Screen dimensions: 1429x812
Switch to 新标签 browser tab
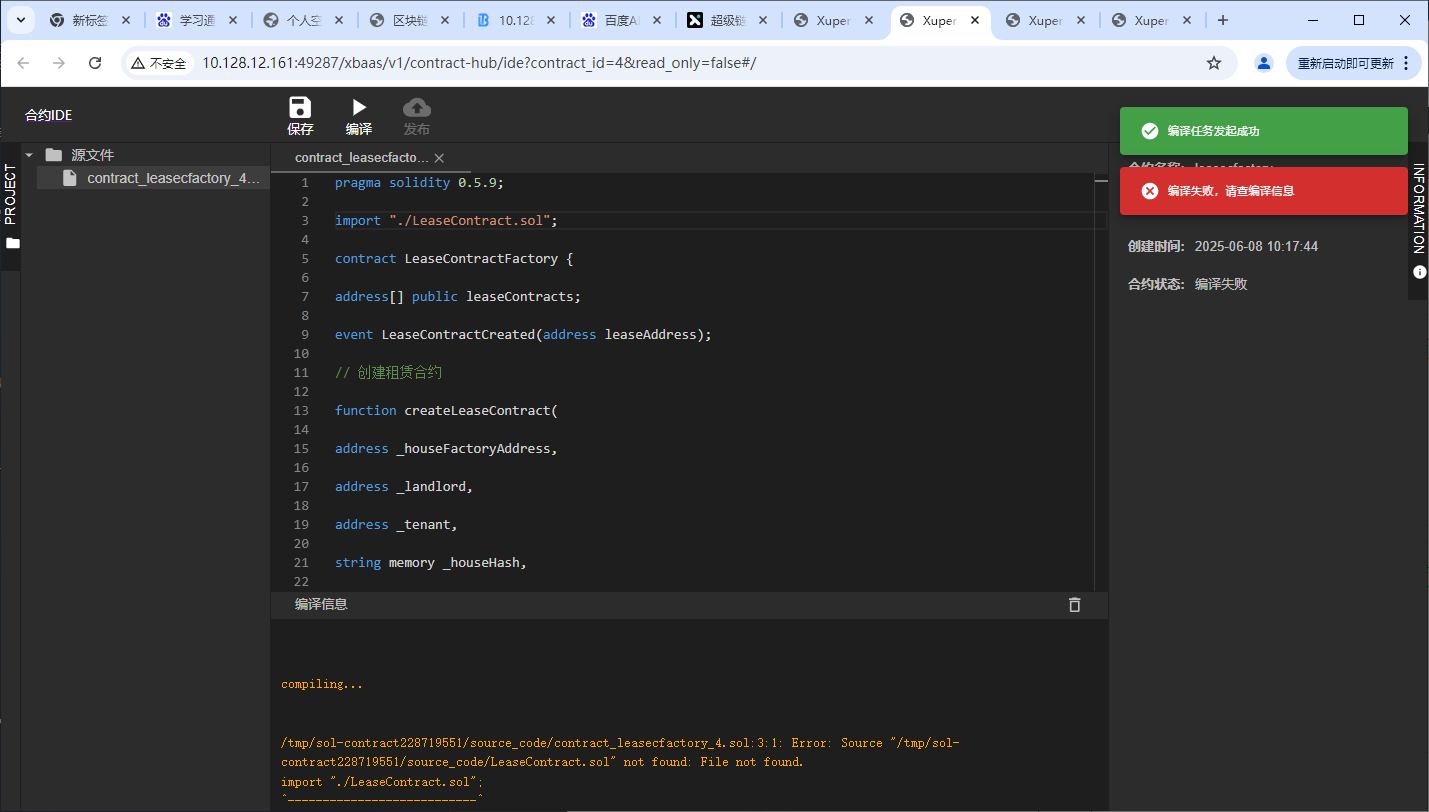[91, 20]
